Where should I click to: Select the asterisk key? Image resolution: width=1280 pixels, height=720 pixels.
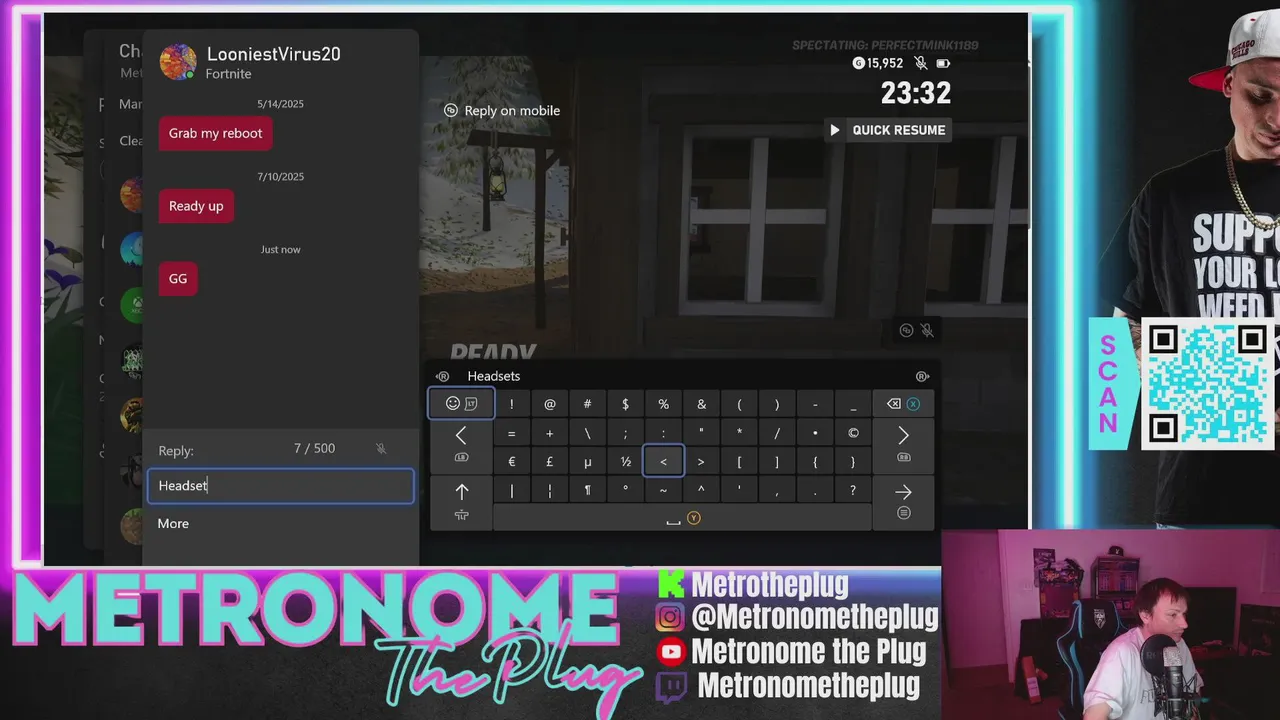tap(739, 434)
